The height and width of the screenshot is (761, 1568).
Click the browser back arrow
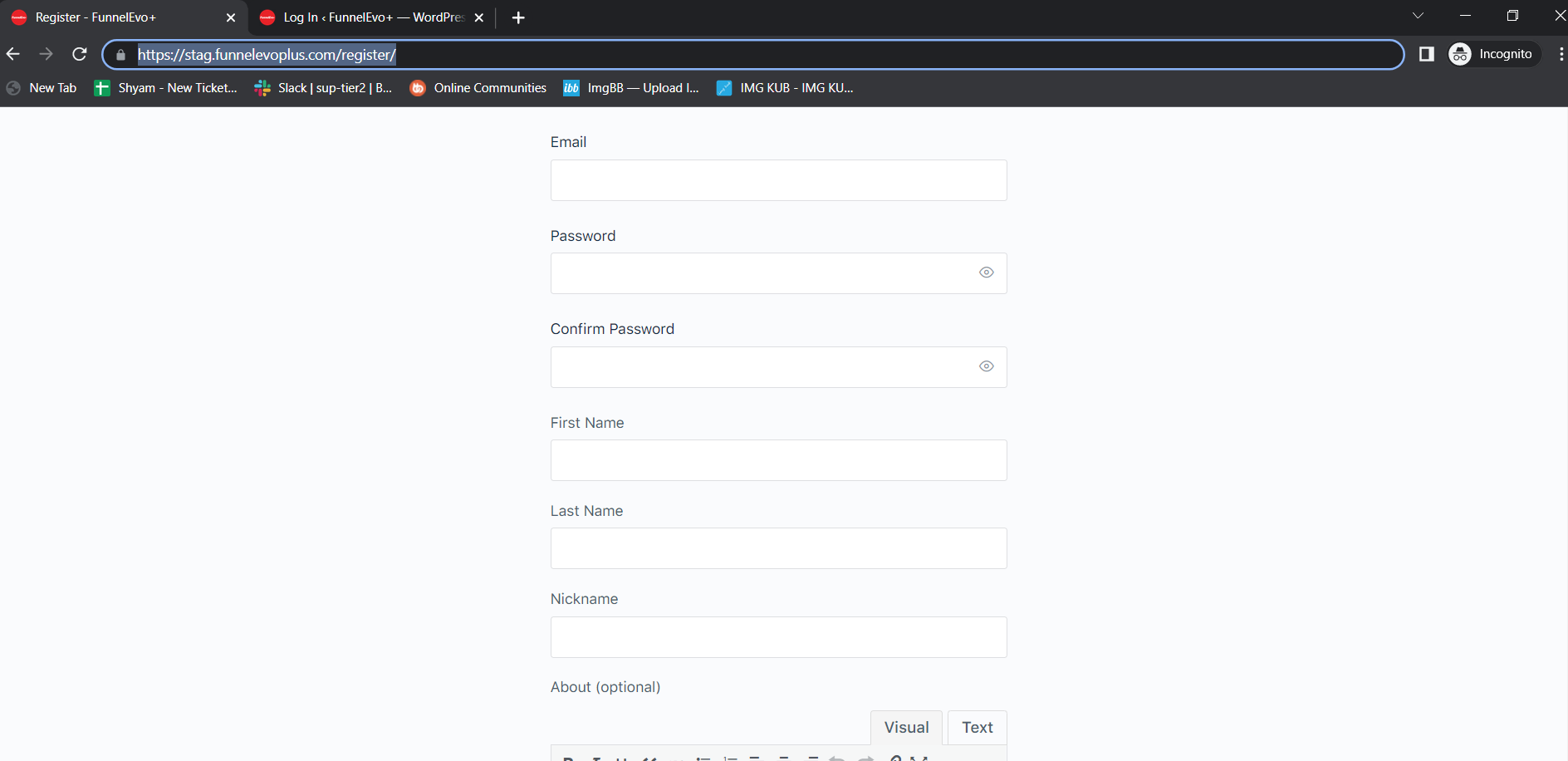point(13,54)
